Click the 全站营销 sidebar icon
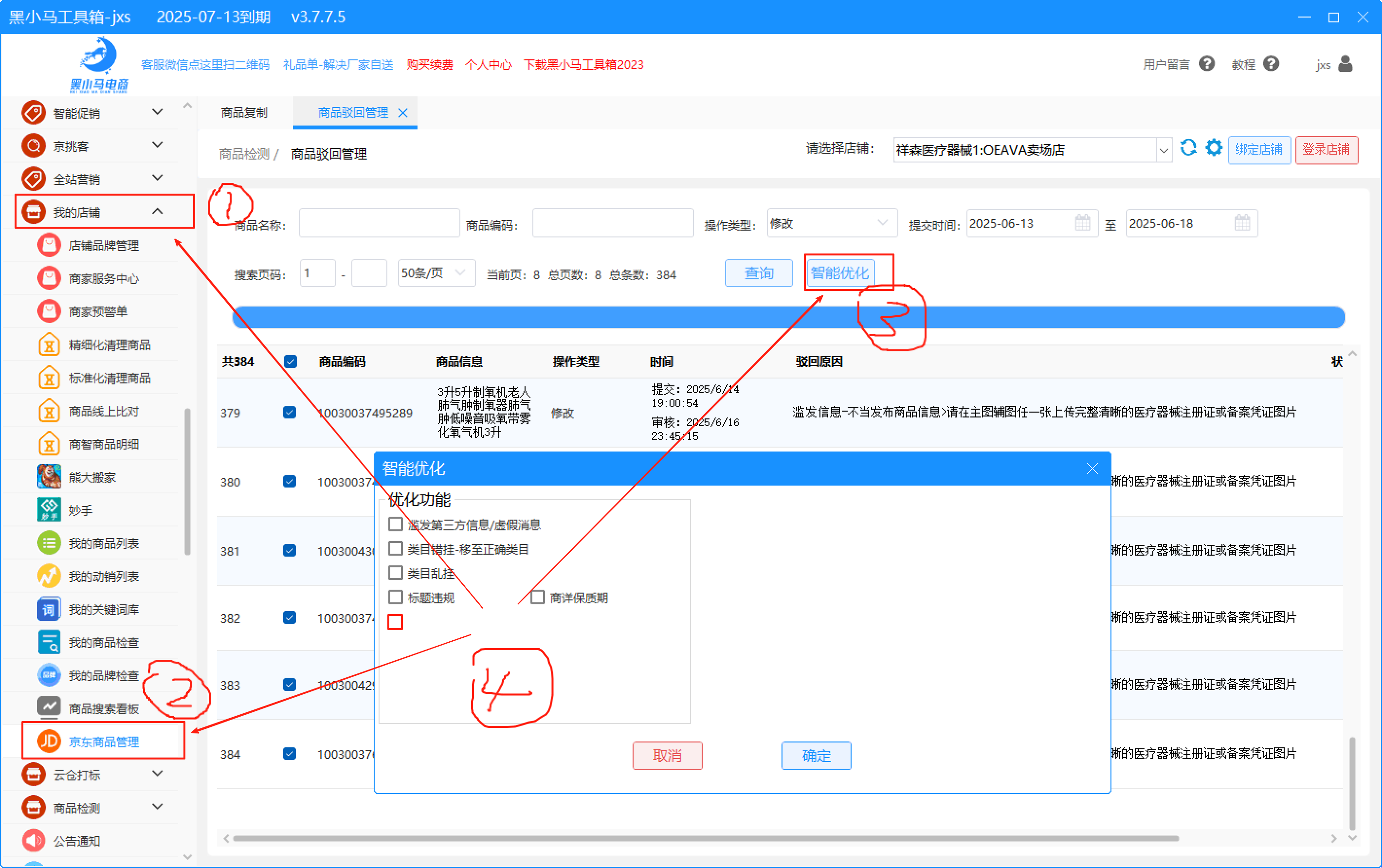The width and height of the screenshot is (1382, 868). coord(33,179)
